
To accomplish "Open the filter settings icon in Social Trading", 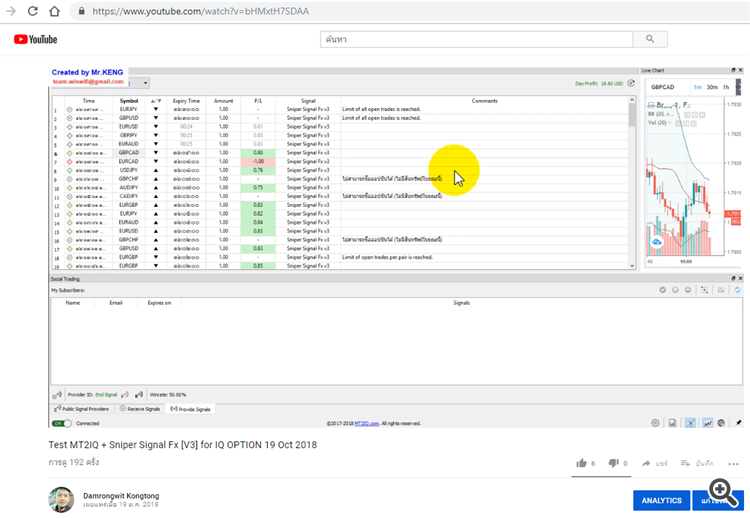I will 704,290.
